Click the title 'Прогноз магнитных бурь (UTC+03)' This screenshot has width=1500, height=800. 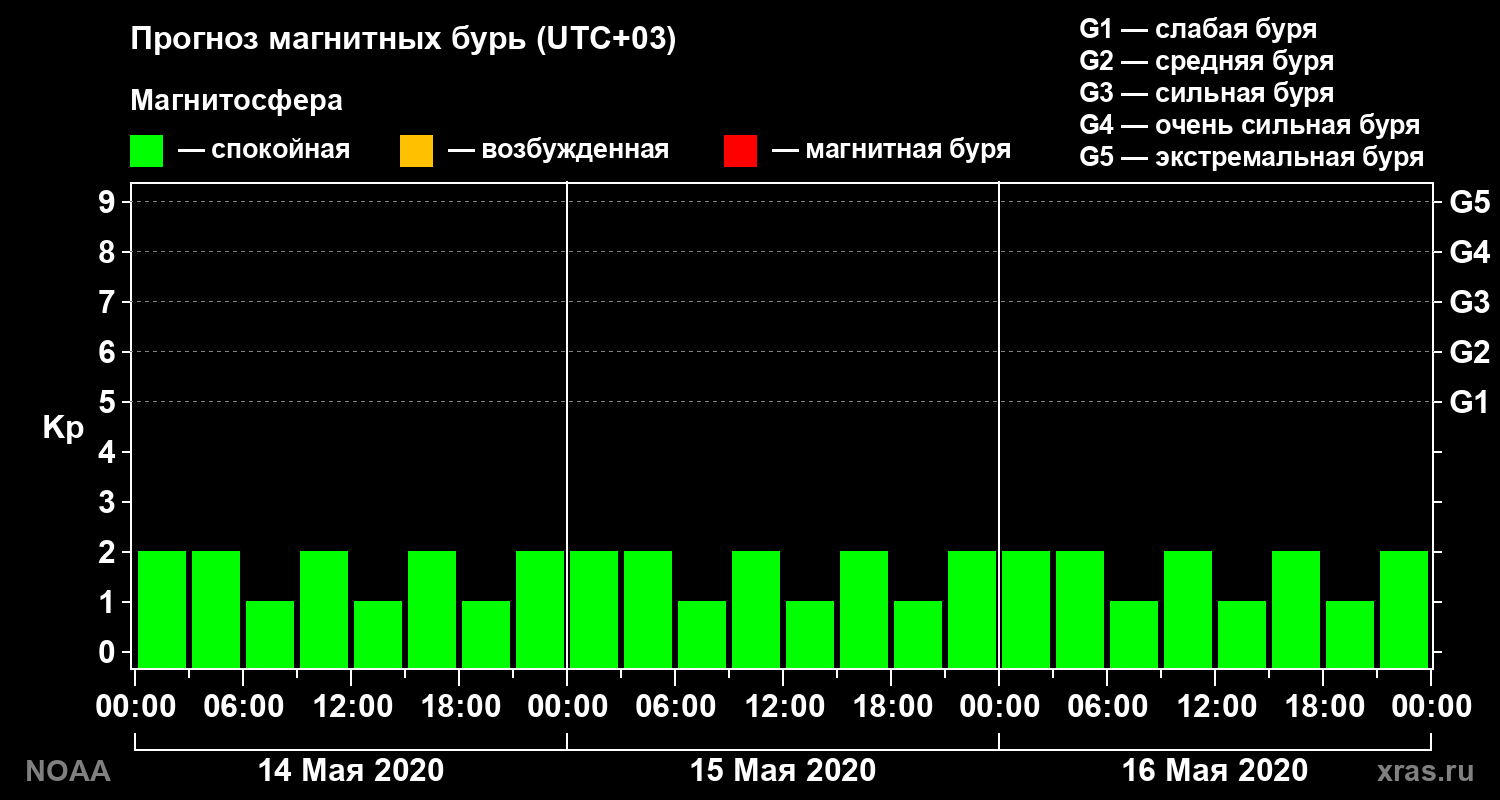404,40
